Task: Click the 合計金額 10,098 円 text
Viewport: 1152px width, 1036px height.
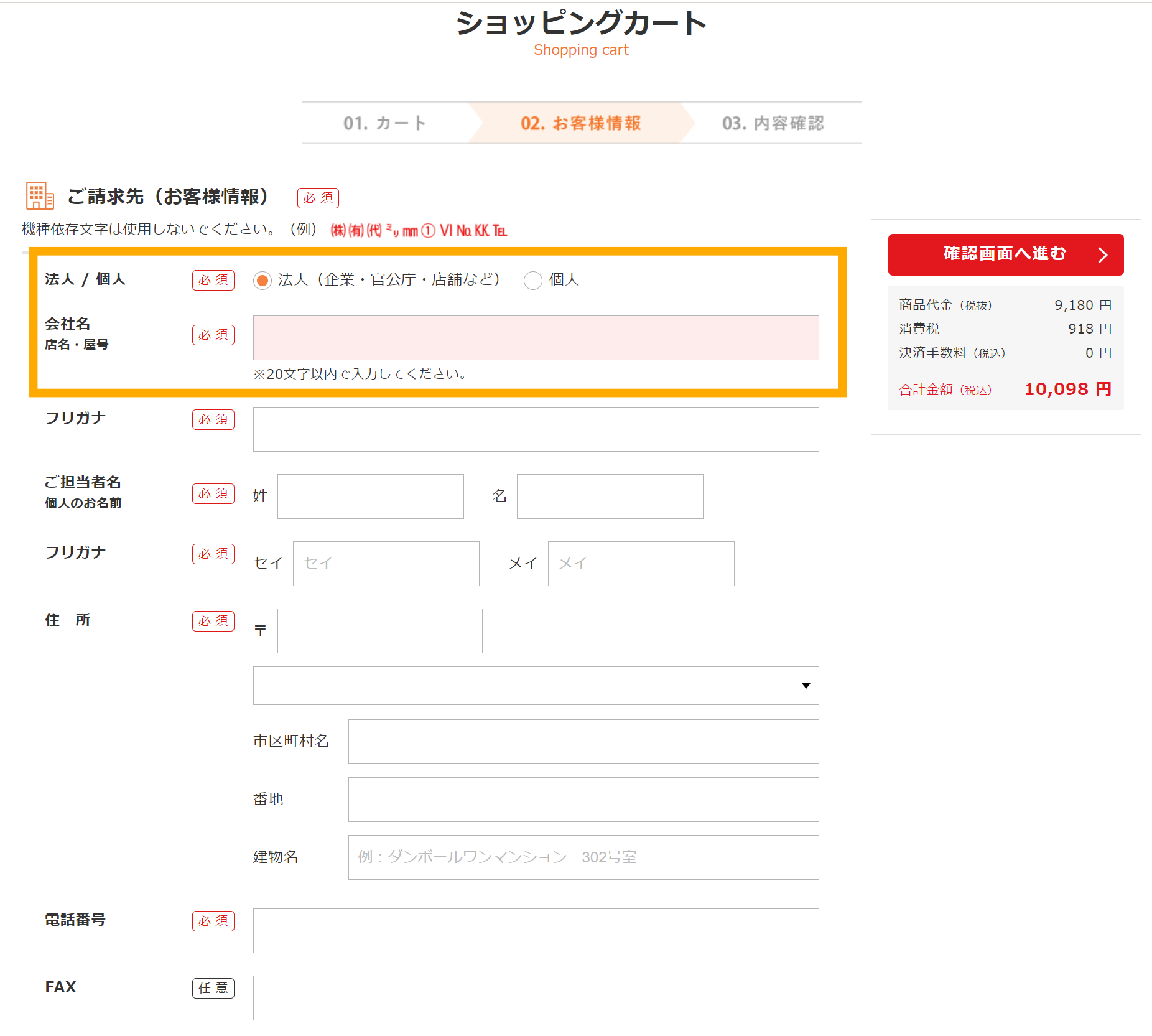Action: click(x=1005, y=390)
